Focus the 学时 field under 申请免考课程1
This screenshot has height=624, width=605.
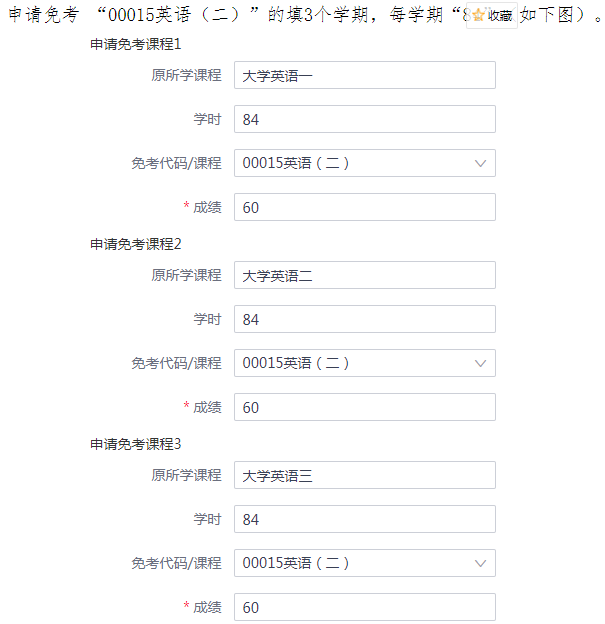(x=364, y=119)
